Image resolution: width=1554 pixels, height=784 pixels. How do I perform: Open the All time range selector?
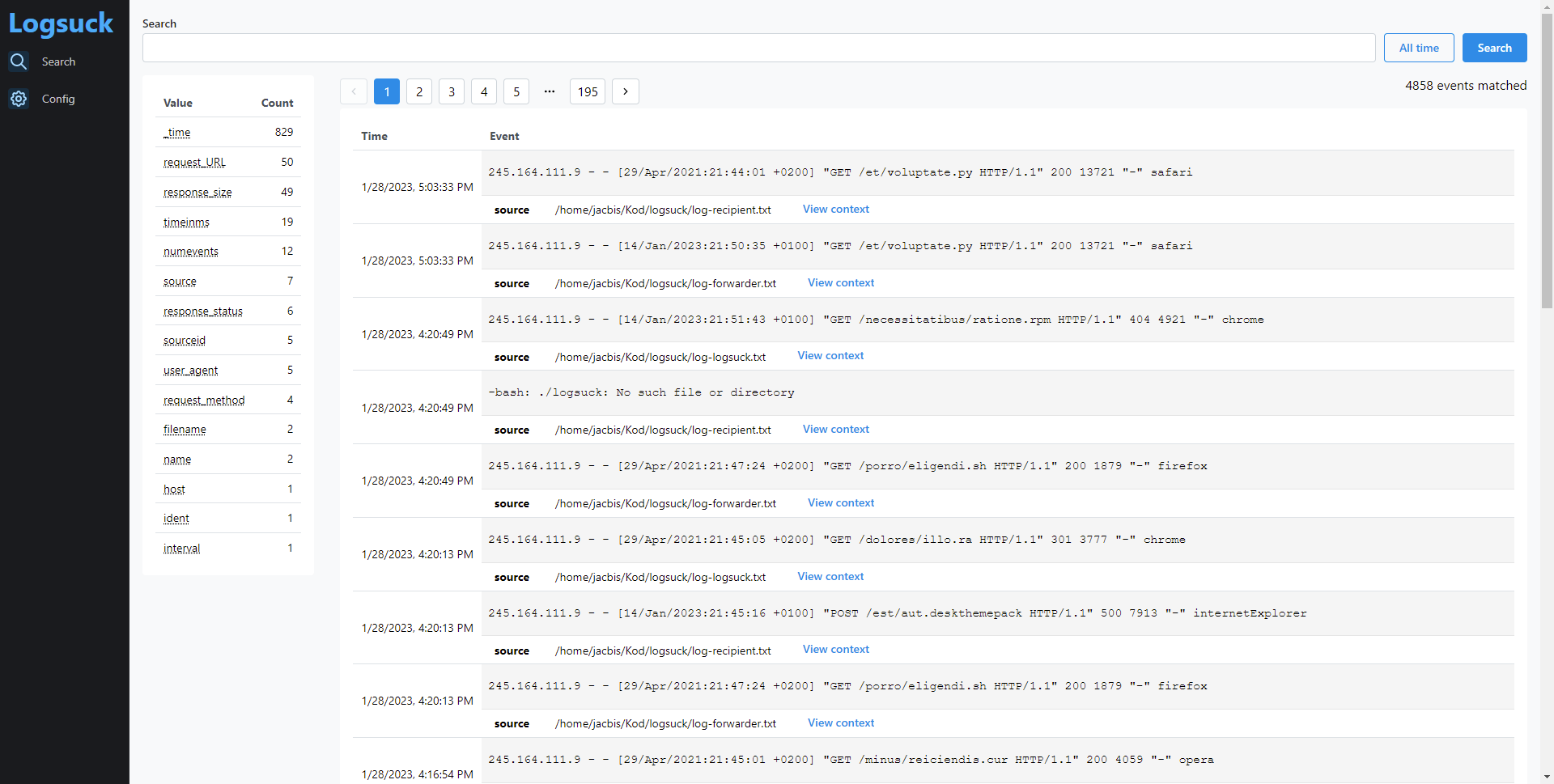(1418, 48)
